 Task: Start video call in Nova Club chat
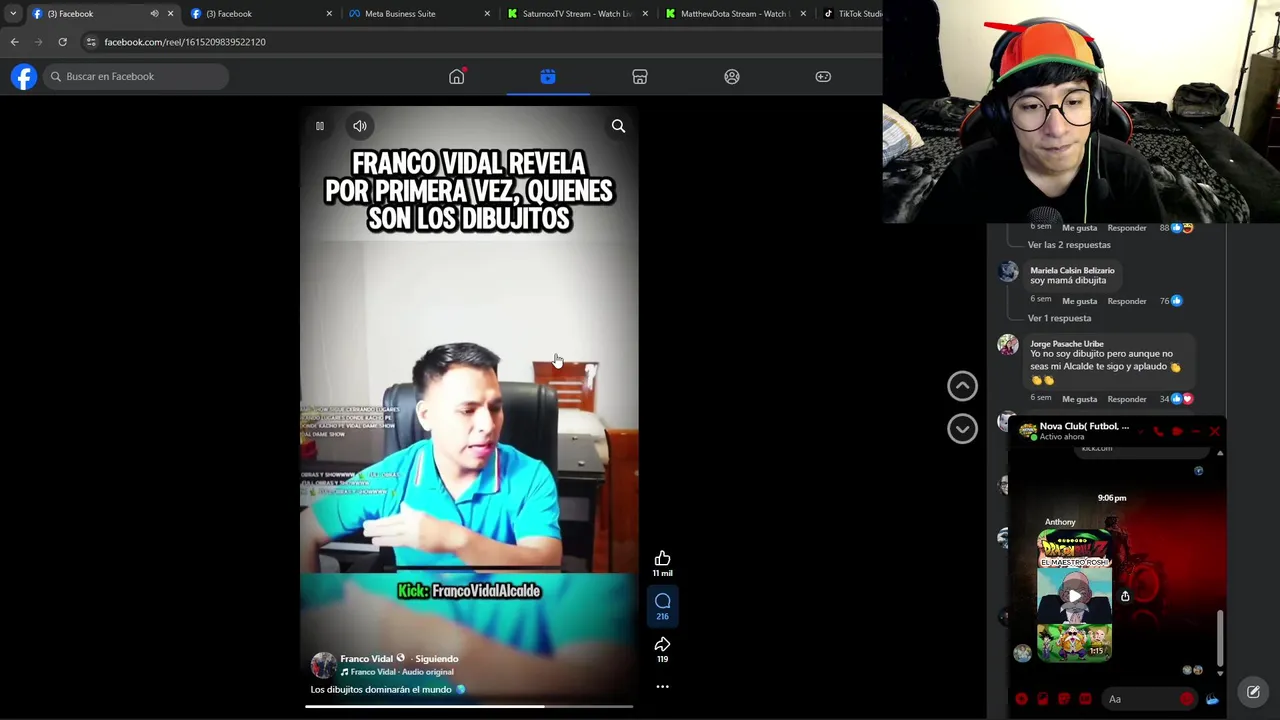(x=1177, y=432)
